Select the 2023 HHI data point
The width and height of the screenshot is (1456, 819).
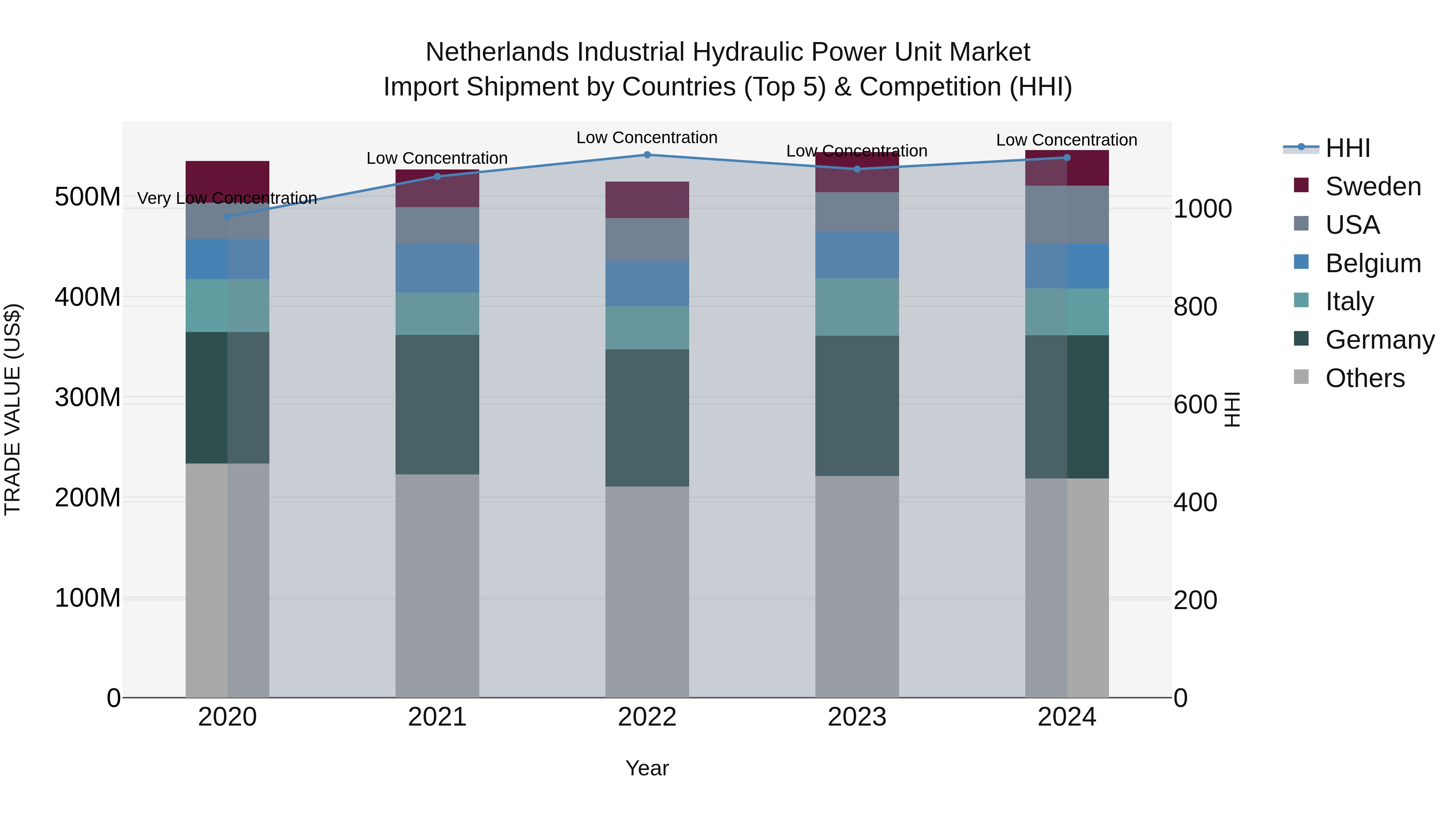coord(857,169)
